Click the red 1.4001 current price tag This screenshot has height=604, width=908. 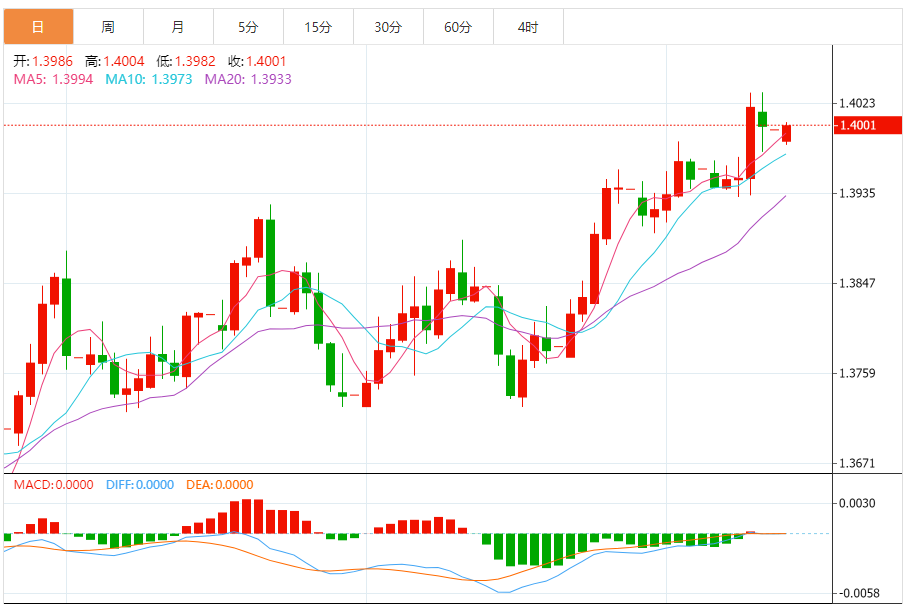(867, 125)
